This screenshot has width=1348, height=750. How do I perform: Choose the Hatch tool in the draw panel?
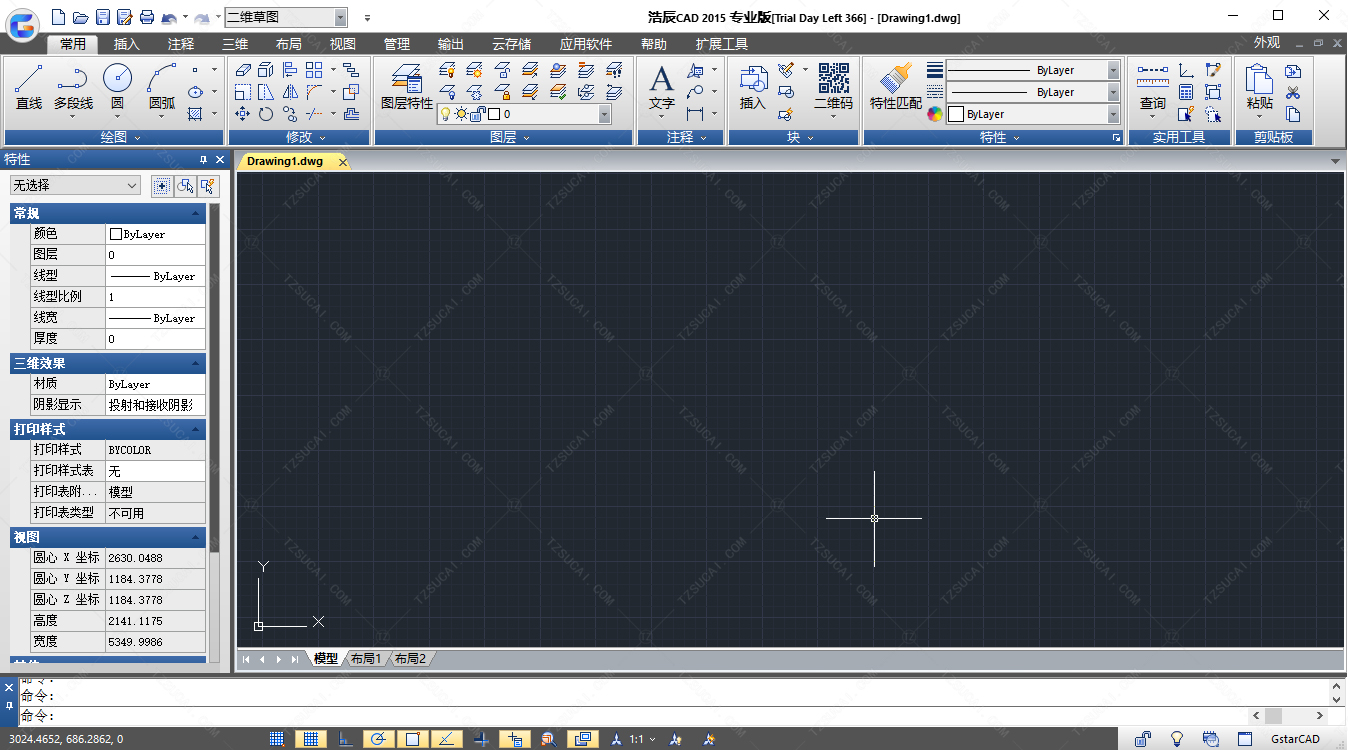click(195, 114)
